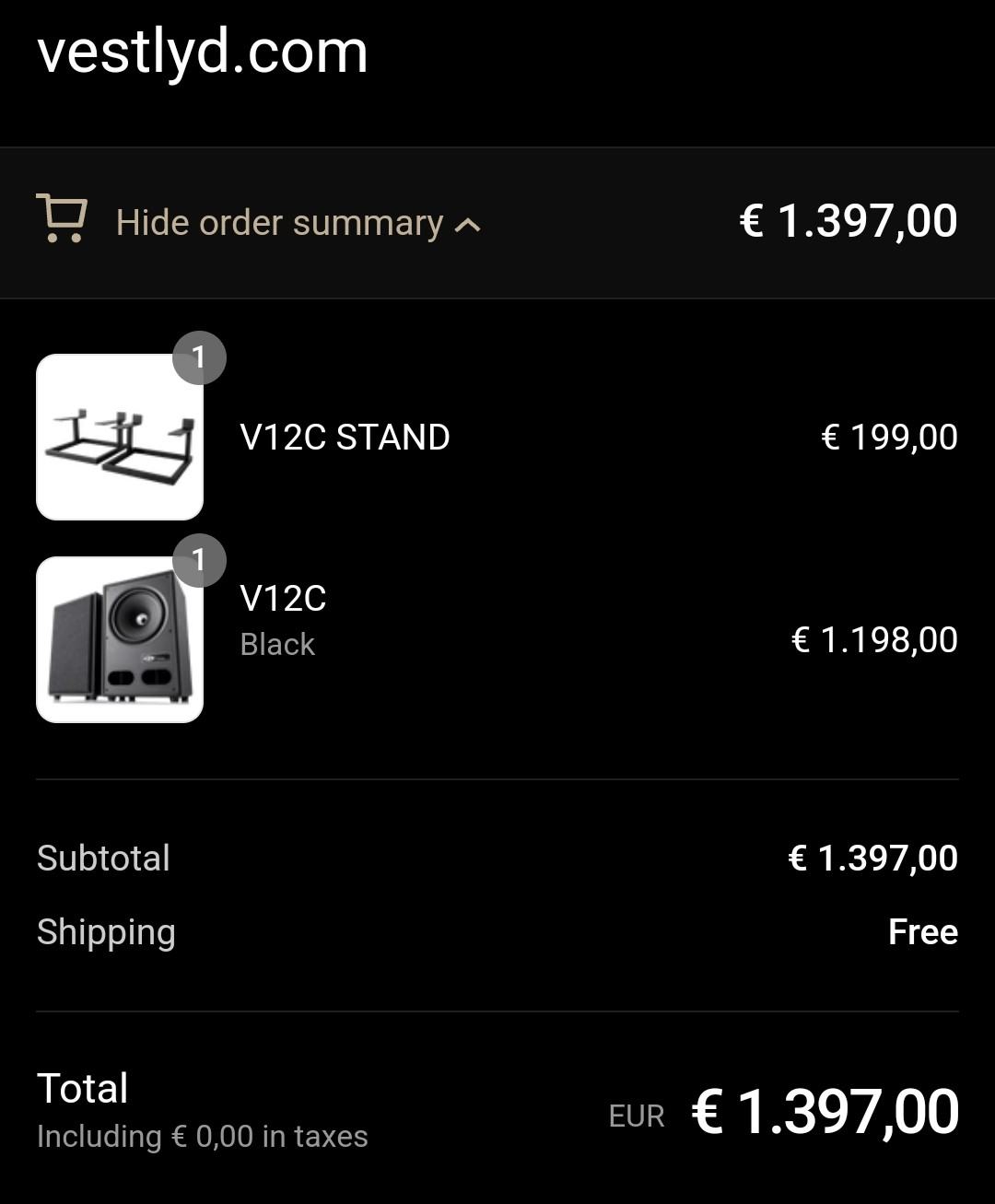Click the € 199,00 stand price
Viewport: 995px width, 1204px height.
tap(889, 438)
